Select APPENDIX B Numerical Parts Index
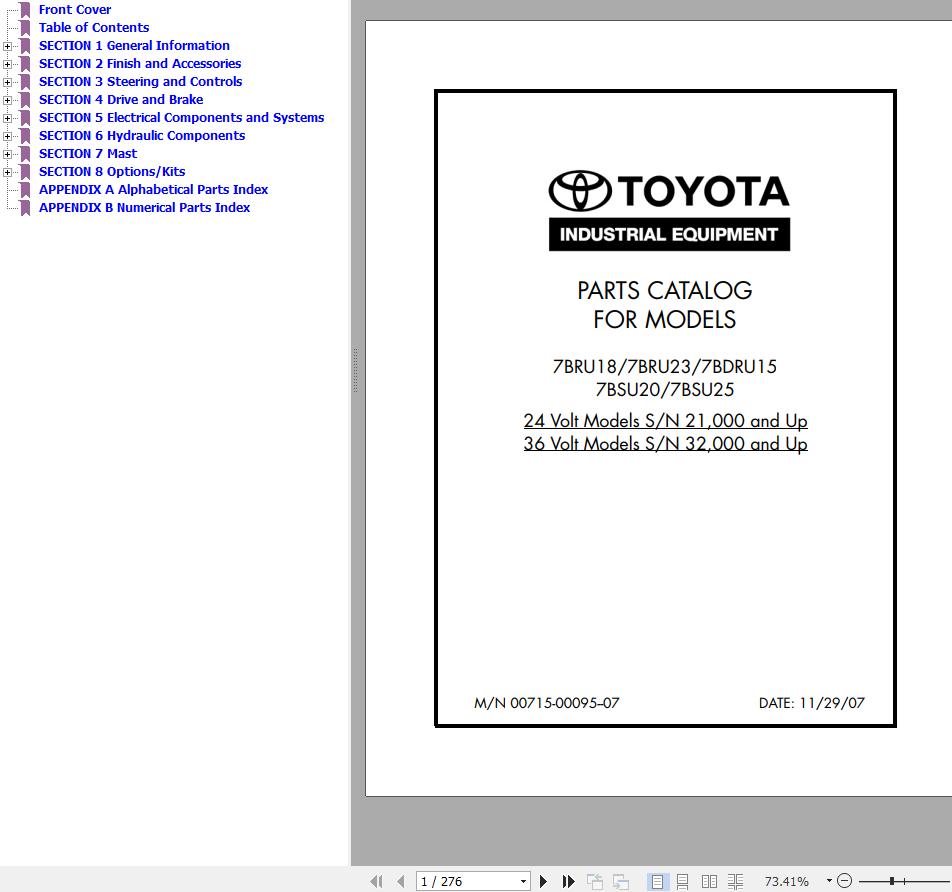 [x=144, y=208]
